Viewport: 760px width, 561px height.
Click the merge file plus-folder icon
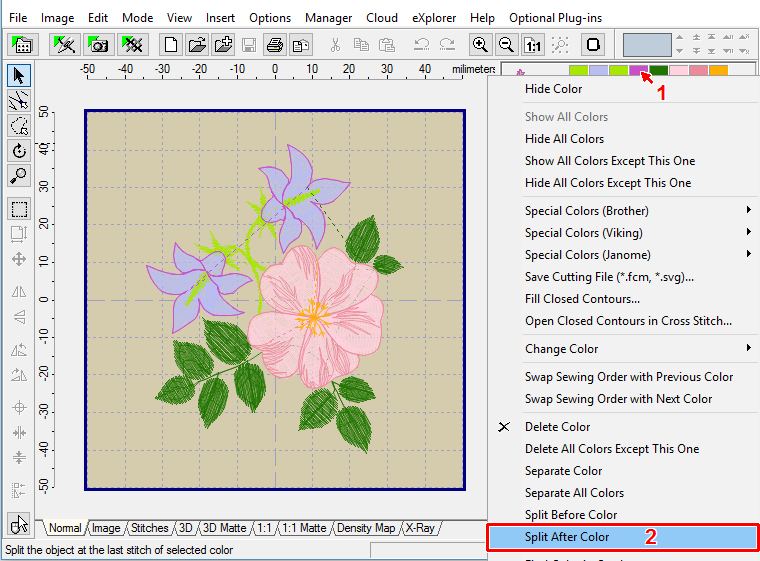pyautogui.click(x=223, y=45)
